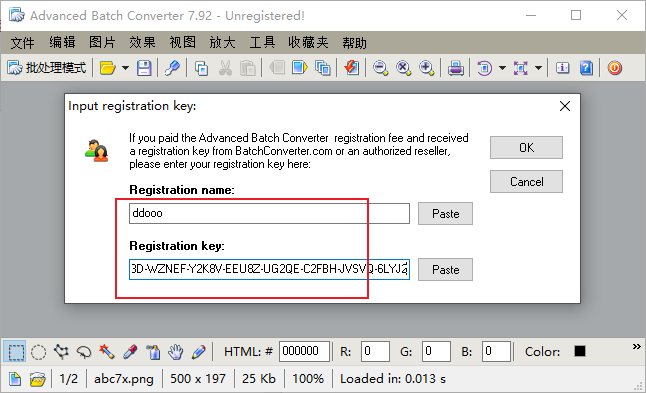The image size is (646, 393).
Task: Open the 编辑 menu
Action: click(62, 42)
